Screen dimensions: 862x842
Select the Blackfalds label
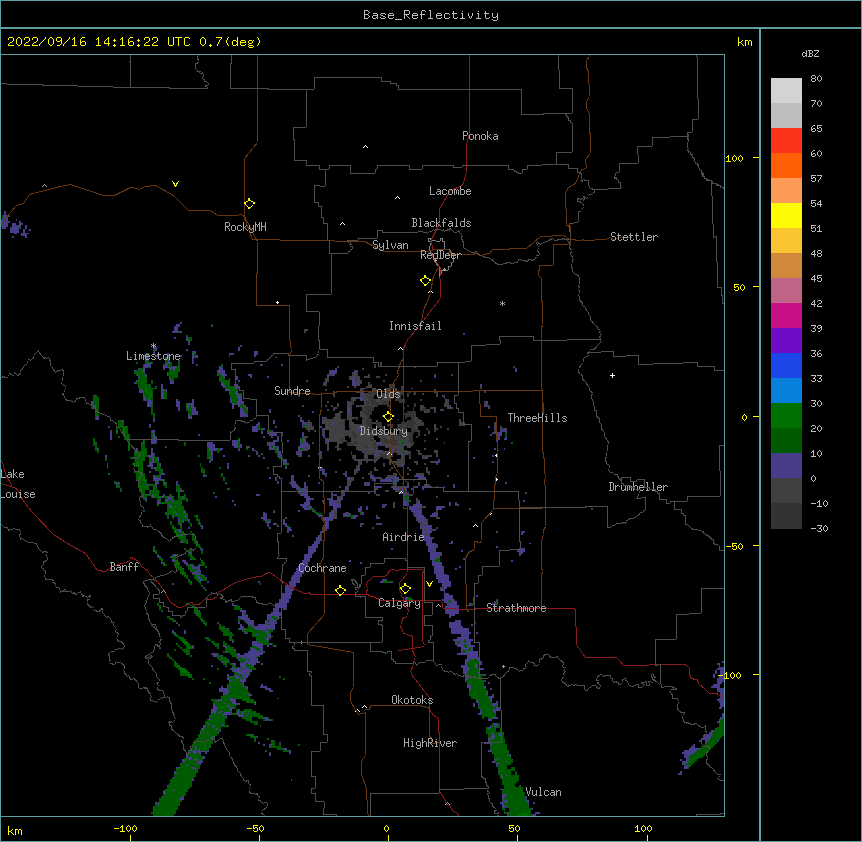click(441, 223)
